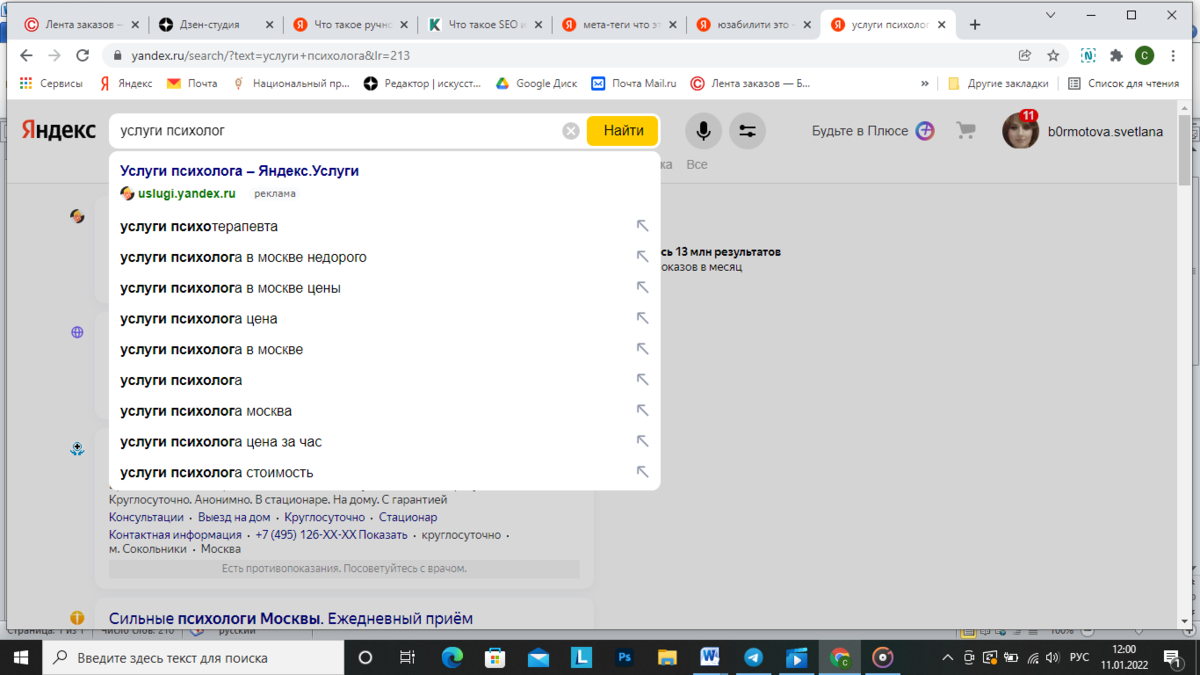This screenshot has width=1200, height=675.
Task: Open the search settings sliders icon
Action: pyautogui.click(x=747, y=131)
